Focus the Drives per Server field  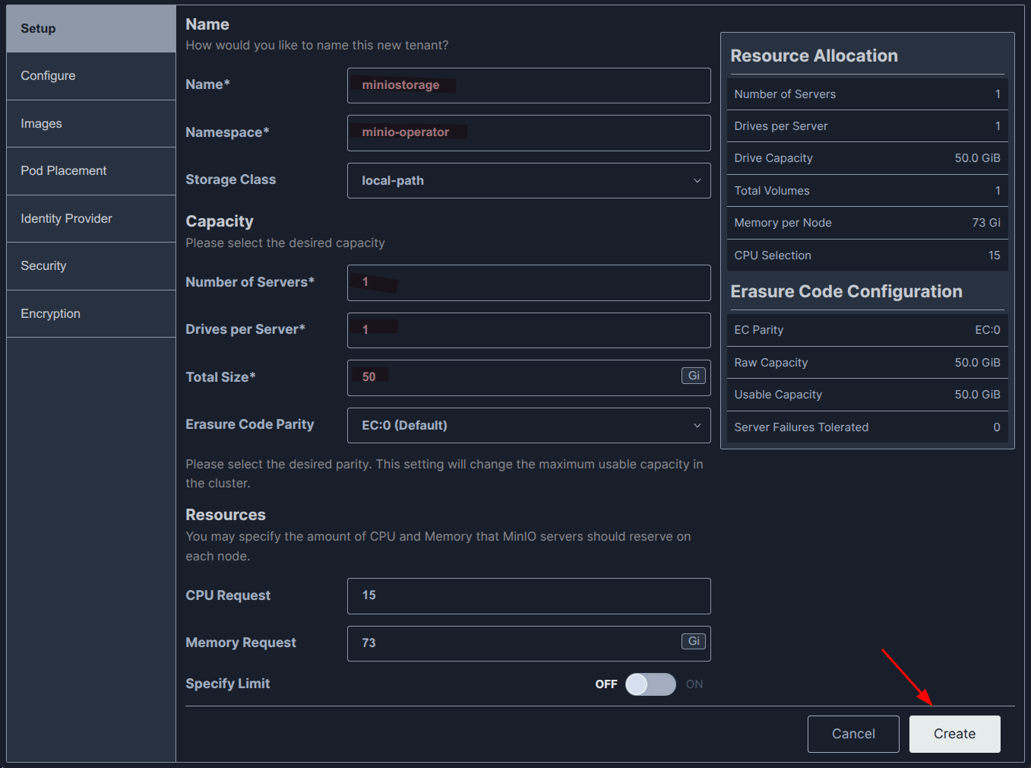click(529, 330)
